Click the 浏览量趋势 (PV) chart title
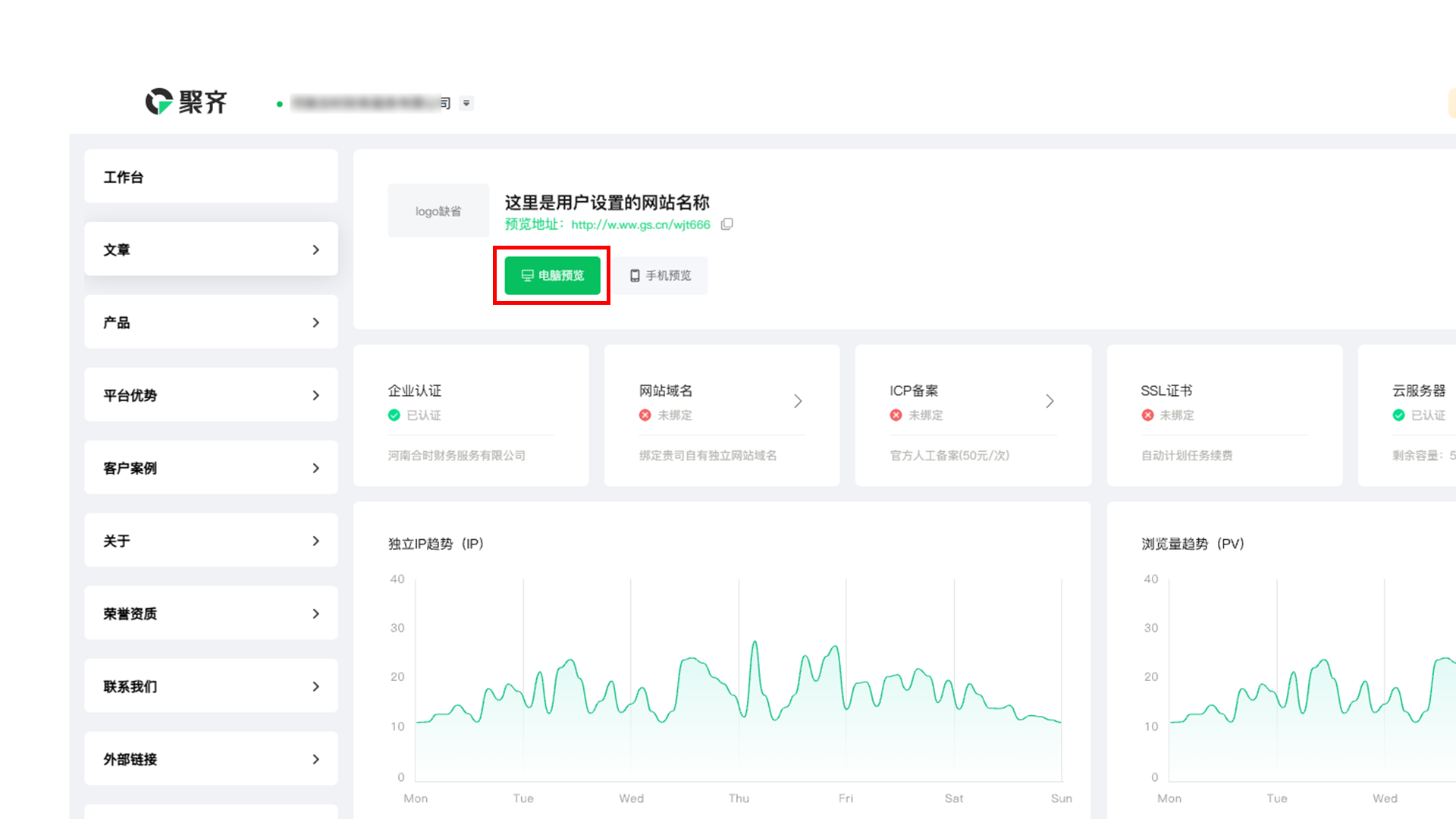The image size is (1456, 819). coord(1193,544)
